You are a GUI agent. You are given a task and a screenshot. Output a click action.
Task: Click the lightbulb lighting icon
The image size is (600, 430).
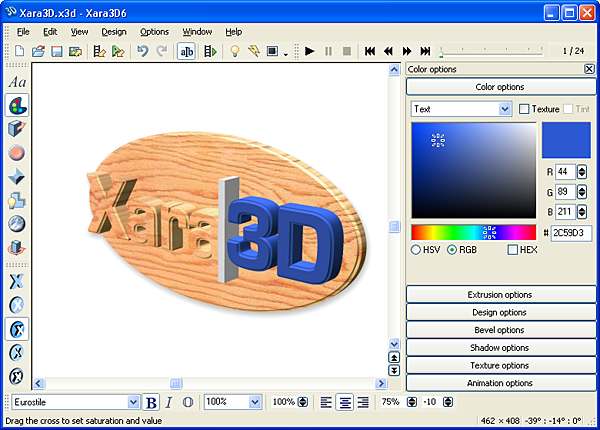click(x=235, y=50)
